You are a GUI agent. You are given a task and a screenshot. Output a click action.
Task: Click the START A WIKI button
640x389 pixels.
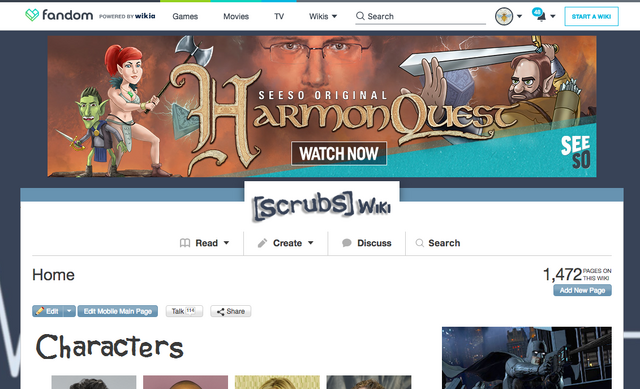(591, 16)
